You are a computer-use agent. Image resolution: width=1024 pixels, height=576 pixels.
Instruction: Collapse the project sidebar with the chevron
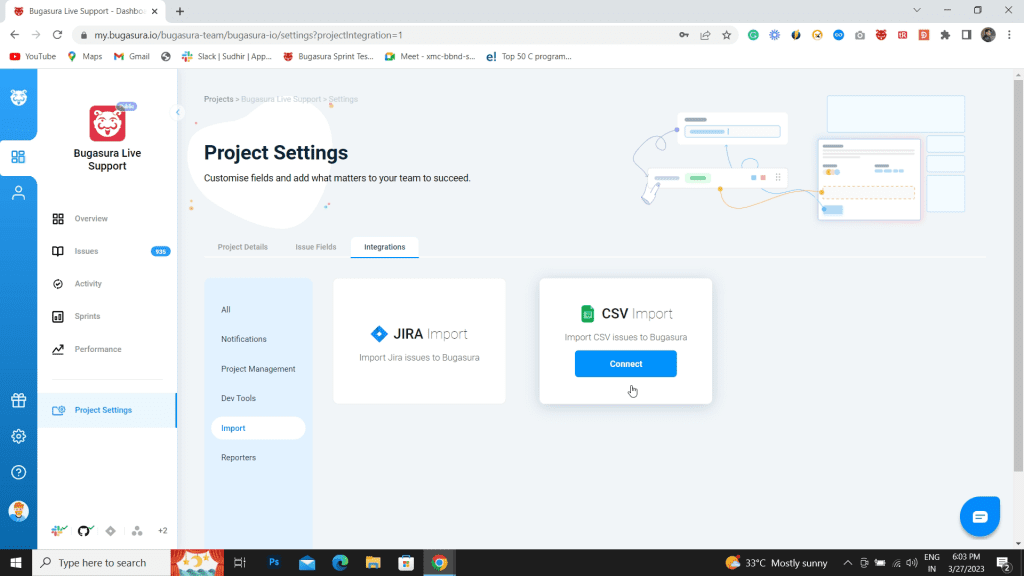[x=178, y=112]
